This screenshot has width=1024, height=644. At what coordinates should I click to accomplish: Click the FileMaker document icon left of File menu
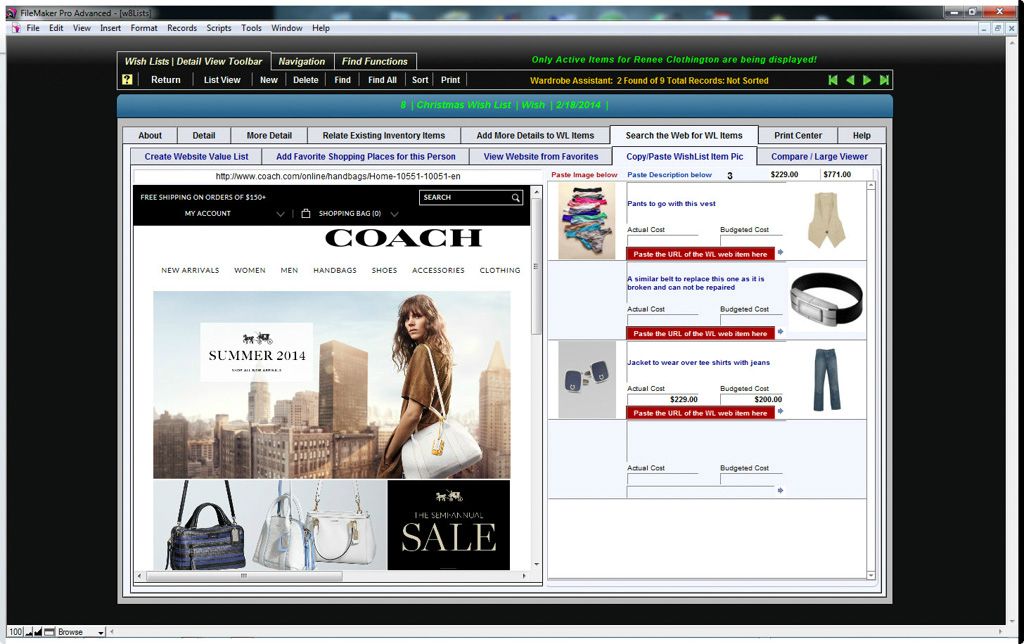point(16,28)
